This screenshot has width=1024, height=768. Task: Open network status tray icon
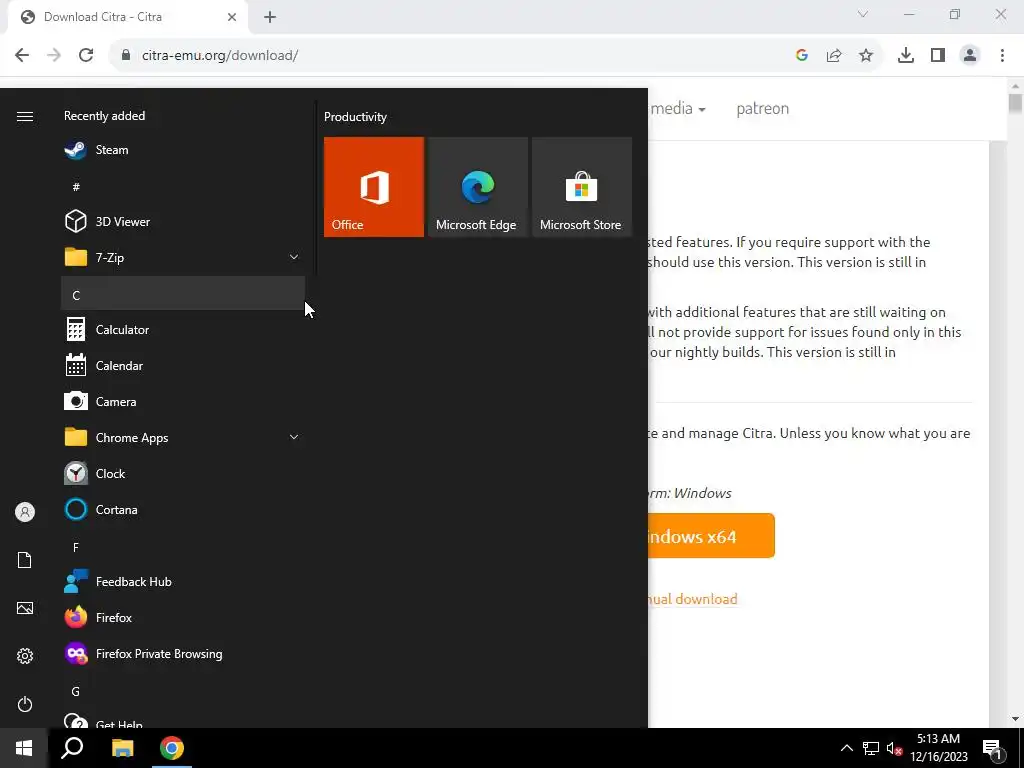tap(871, 748)
